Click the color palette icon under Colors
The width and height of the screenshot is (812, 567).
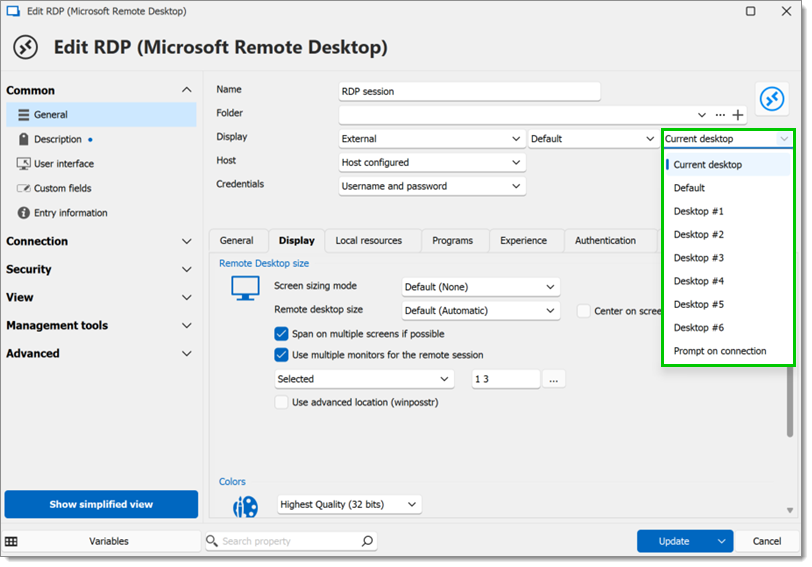click(245, 506)
